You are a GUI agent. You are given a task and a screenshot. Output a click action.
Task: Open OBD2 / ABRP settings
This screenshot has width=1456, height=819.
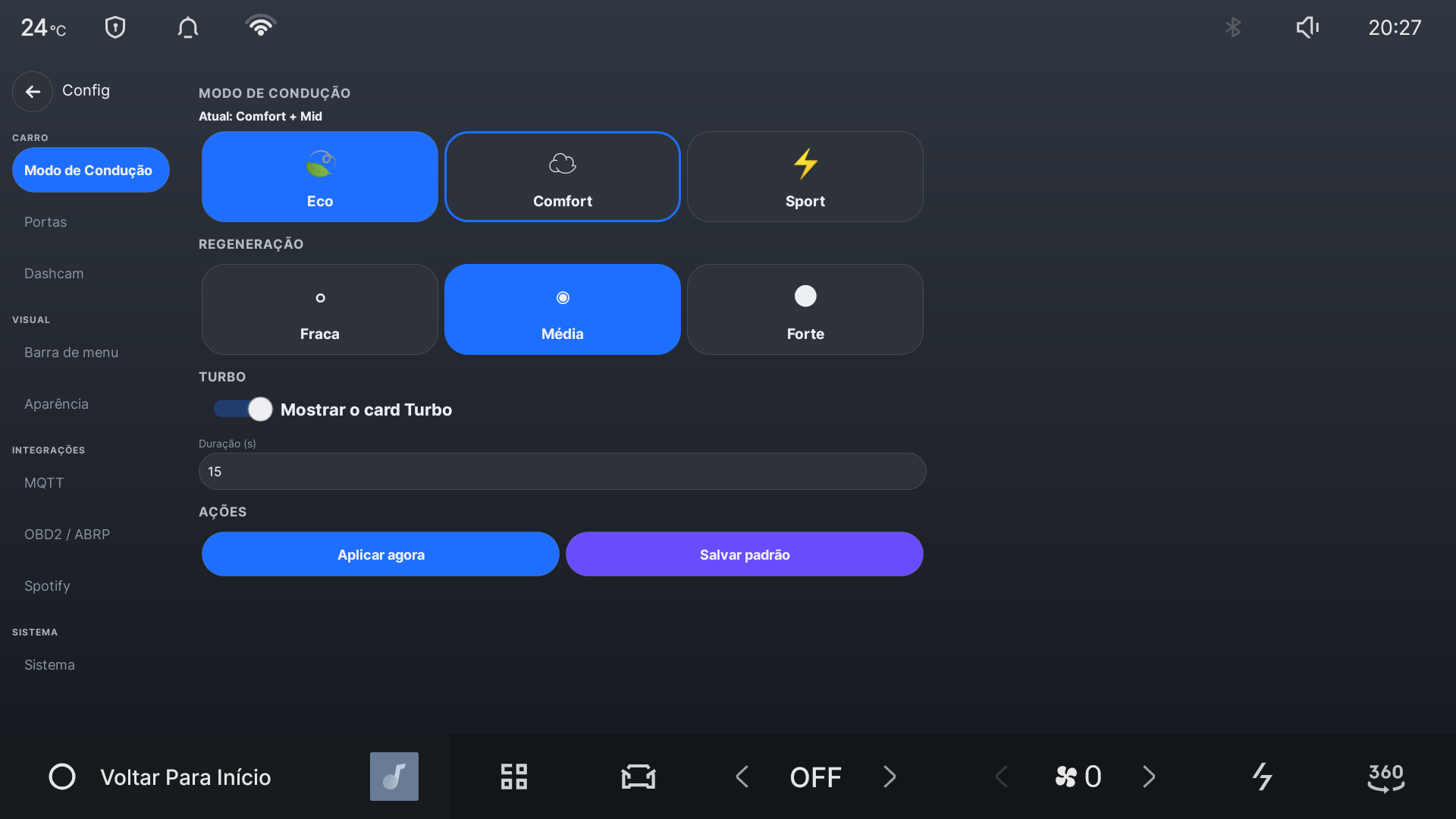[67, 535]
